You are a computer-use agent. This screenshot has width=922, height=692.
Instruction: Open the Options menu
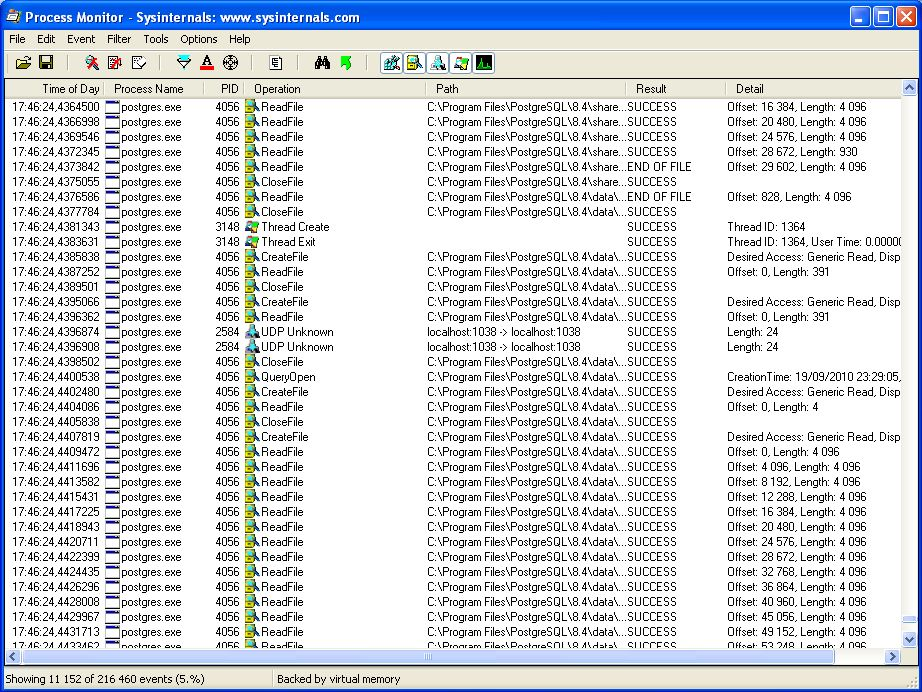click(x=199, y=39)
